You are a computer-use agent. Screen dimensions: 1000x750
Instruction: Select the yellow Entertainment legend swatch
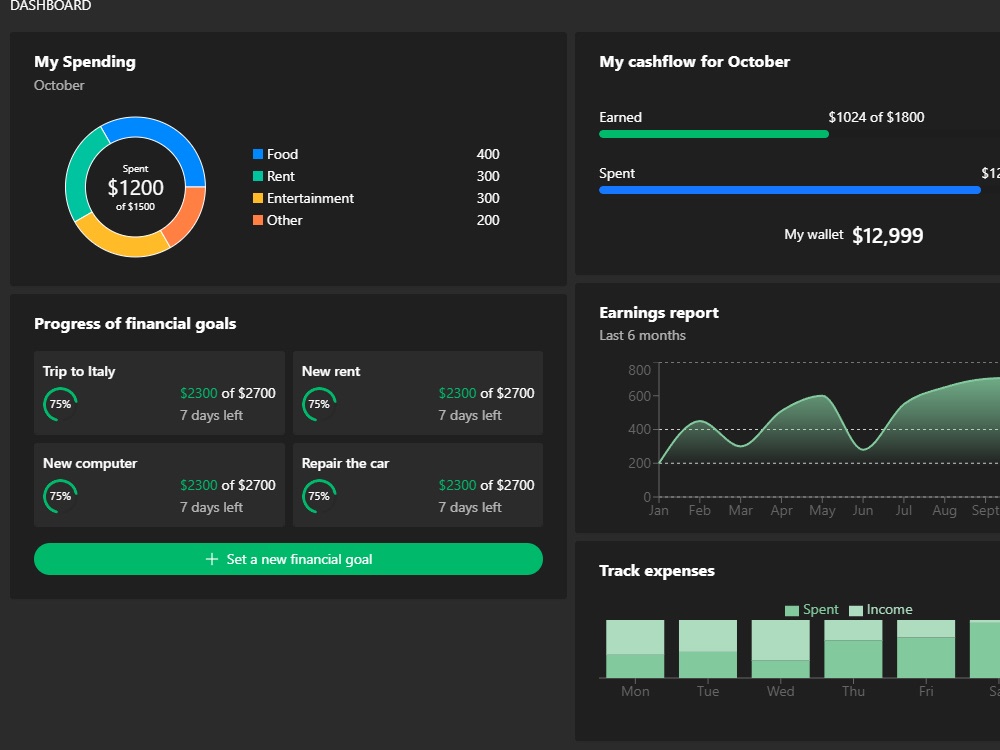[258, 198]
